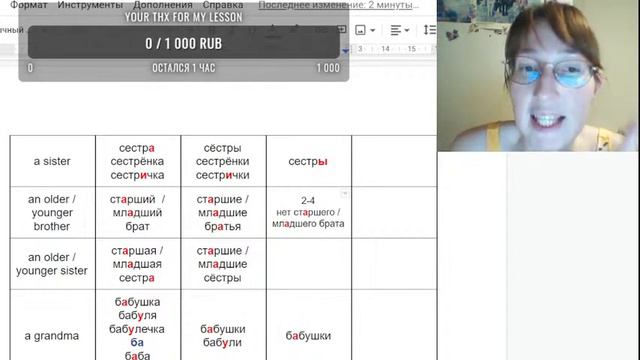Screen dimensions: 640x360
Task: Click the cell containing only 'сестры'
Action: coord(309,161)
